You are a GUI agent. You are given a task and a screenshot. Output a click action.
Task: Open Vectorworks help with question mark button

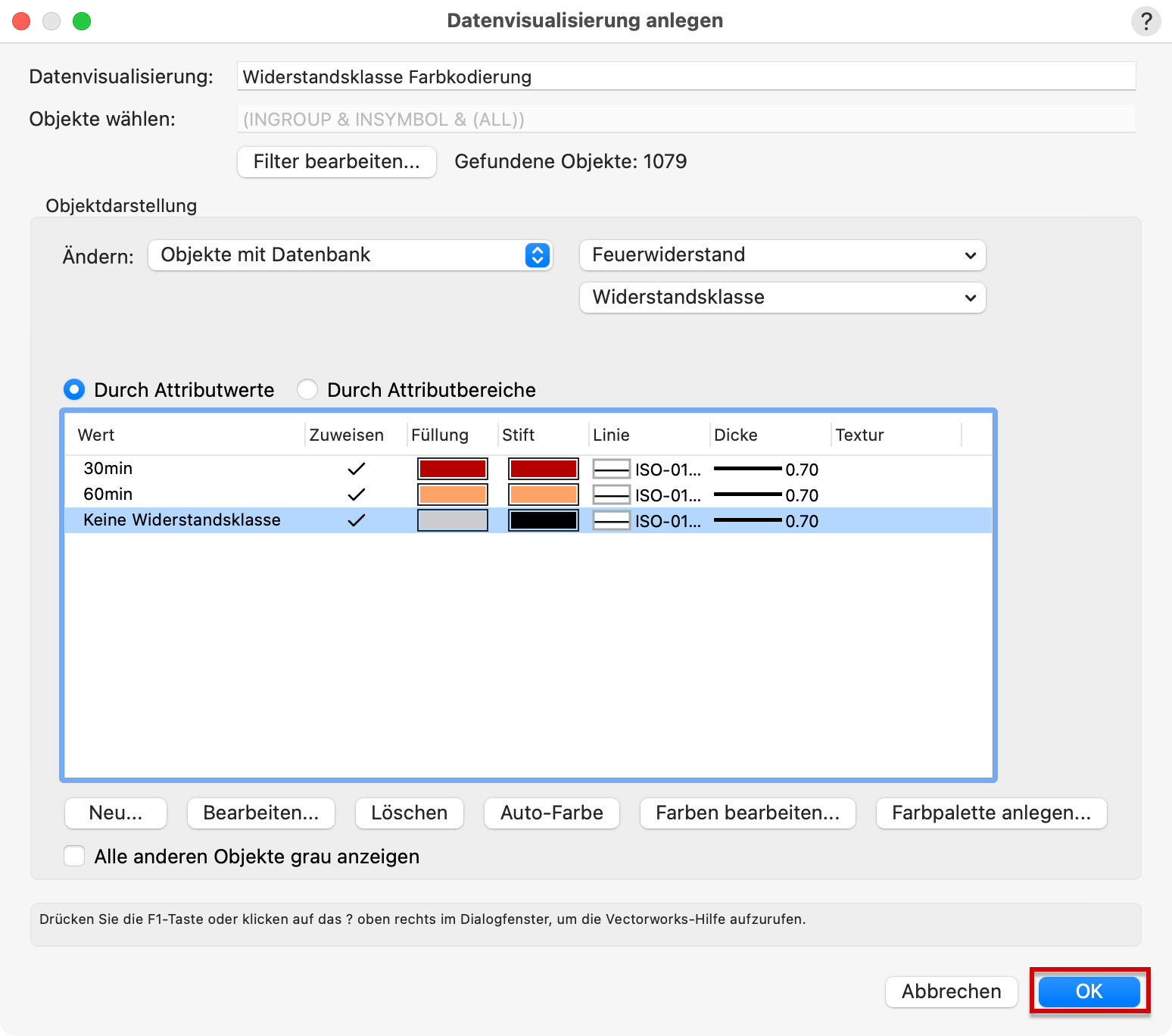pyautogui.click(x=1146, y=21)
